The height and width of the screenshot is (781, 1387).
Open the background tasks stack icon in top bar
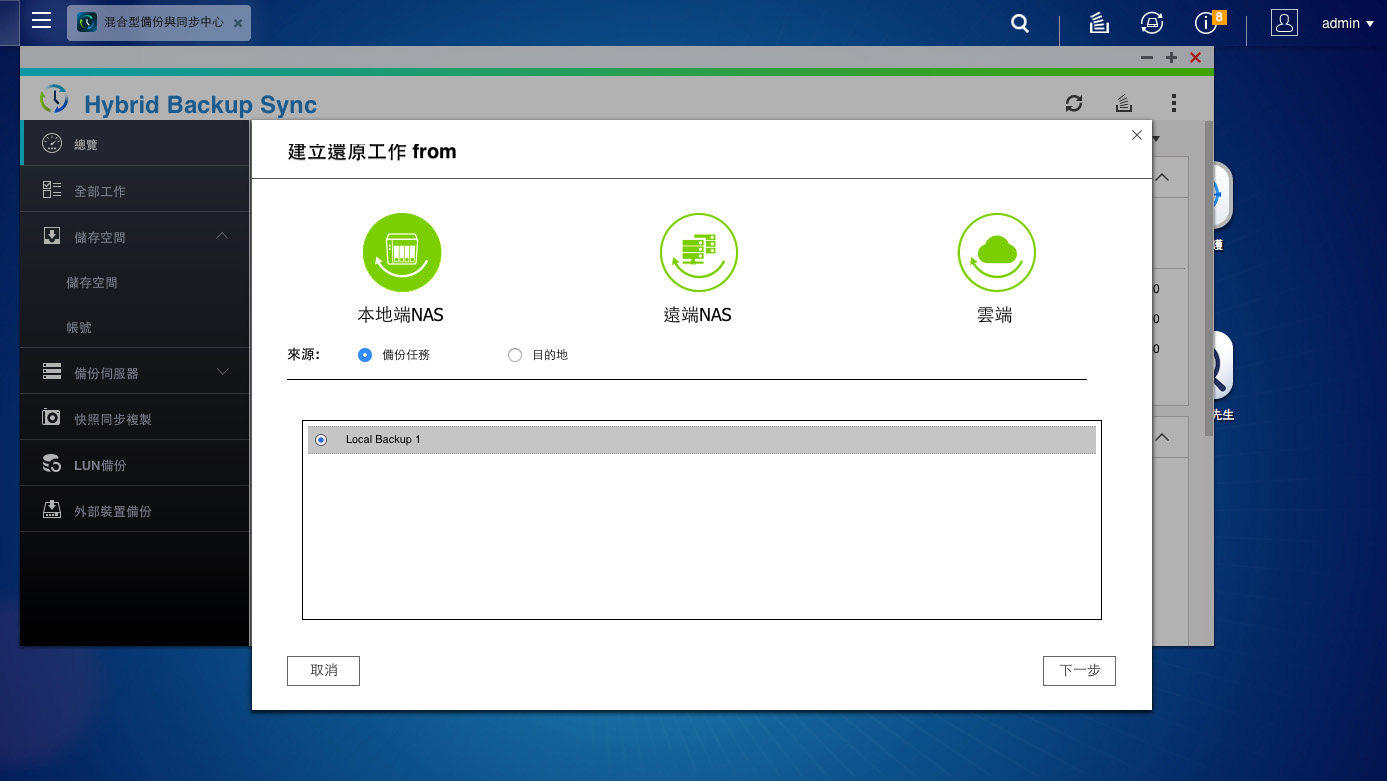pyautogui.click(x=1098, y=23)
